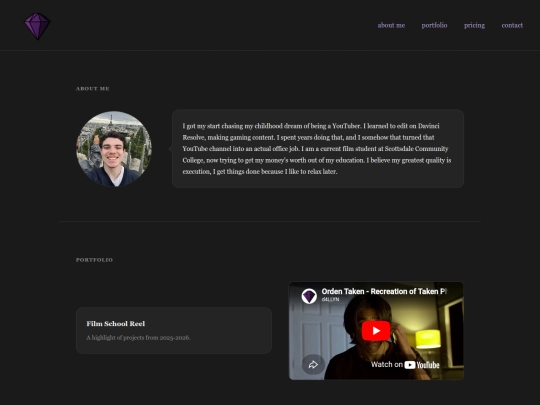This screenshot has width=540, height=405.
Task: Click the circular Paris profile photo
Action: tap(114, 149)
